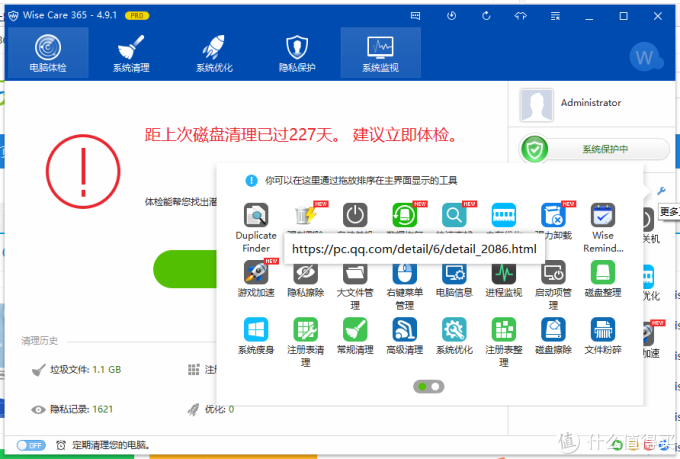Click the trash-with-lightning force delete icon
The image size is (680, 459).
(x=306, y=215)
